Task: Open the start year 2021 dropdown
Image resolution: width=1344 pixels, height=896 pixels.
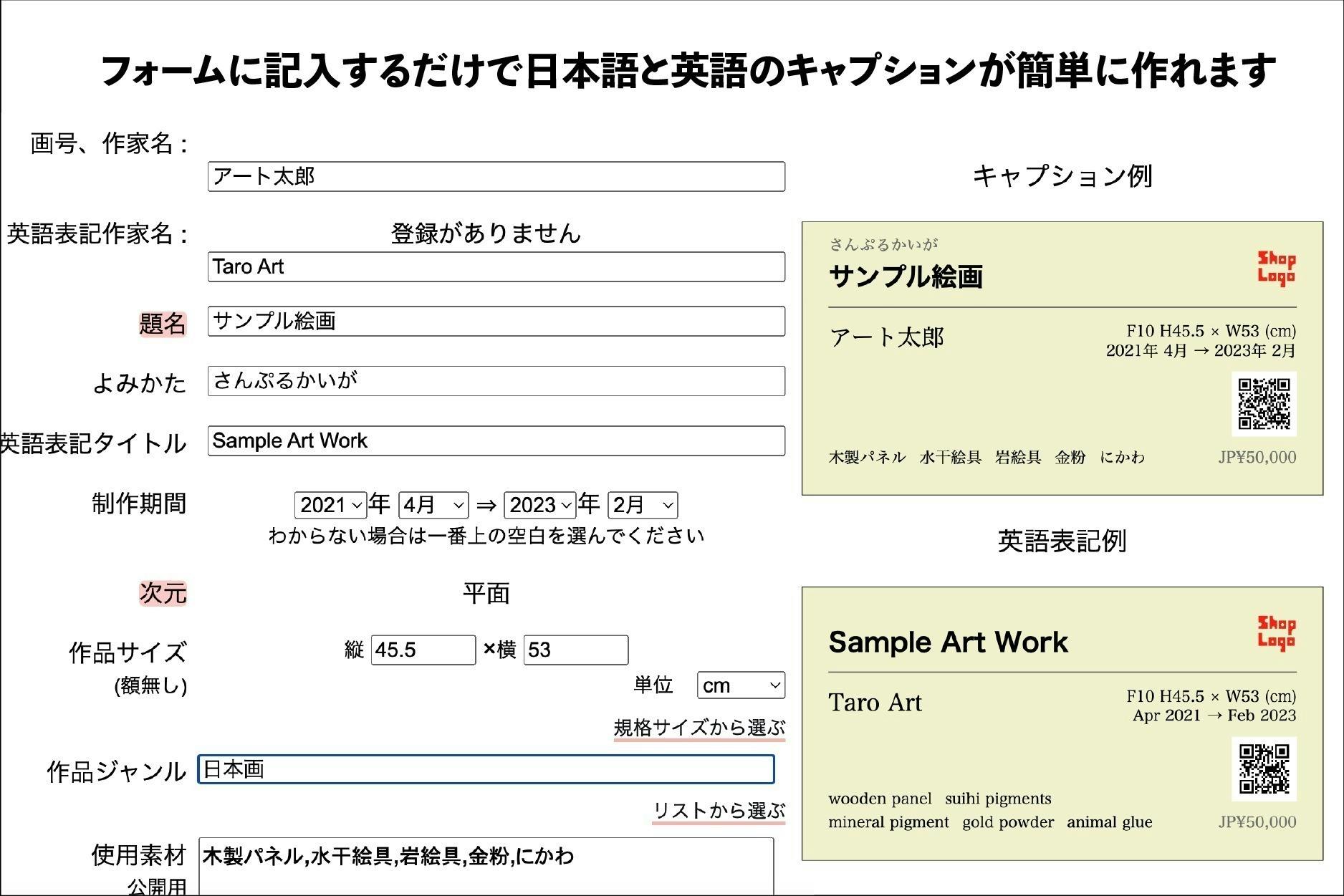Action: click(330, 505)
